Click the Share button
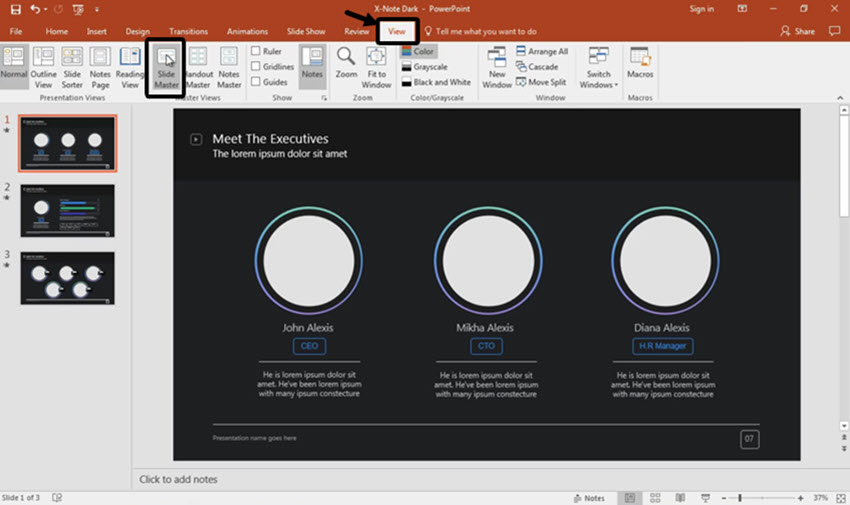The height and width of the screenshot is (505, 850). pyautogui.click(x=797, y=31)
